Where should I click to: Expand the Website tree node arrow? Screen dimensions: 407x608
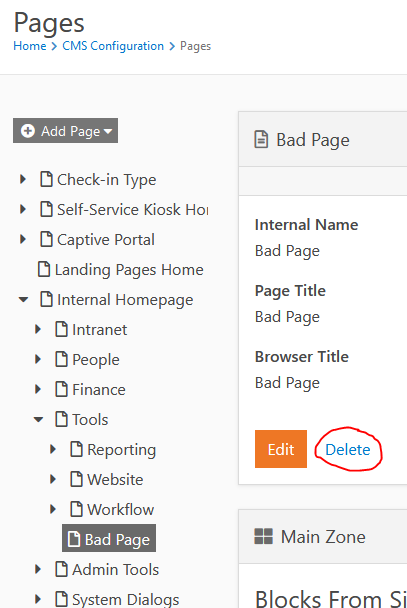(x=53, y=479)
